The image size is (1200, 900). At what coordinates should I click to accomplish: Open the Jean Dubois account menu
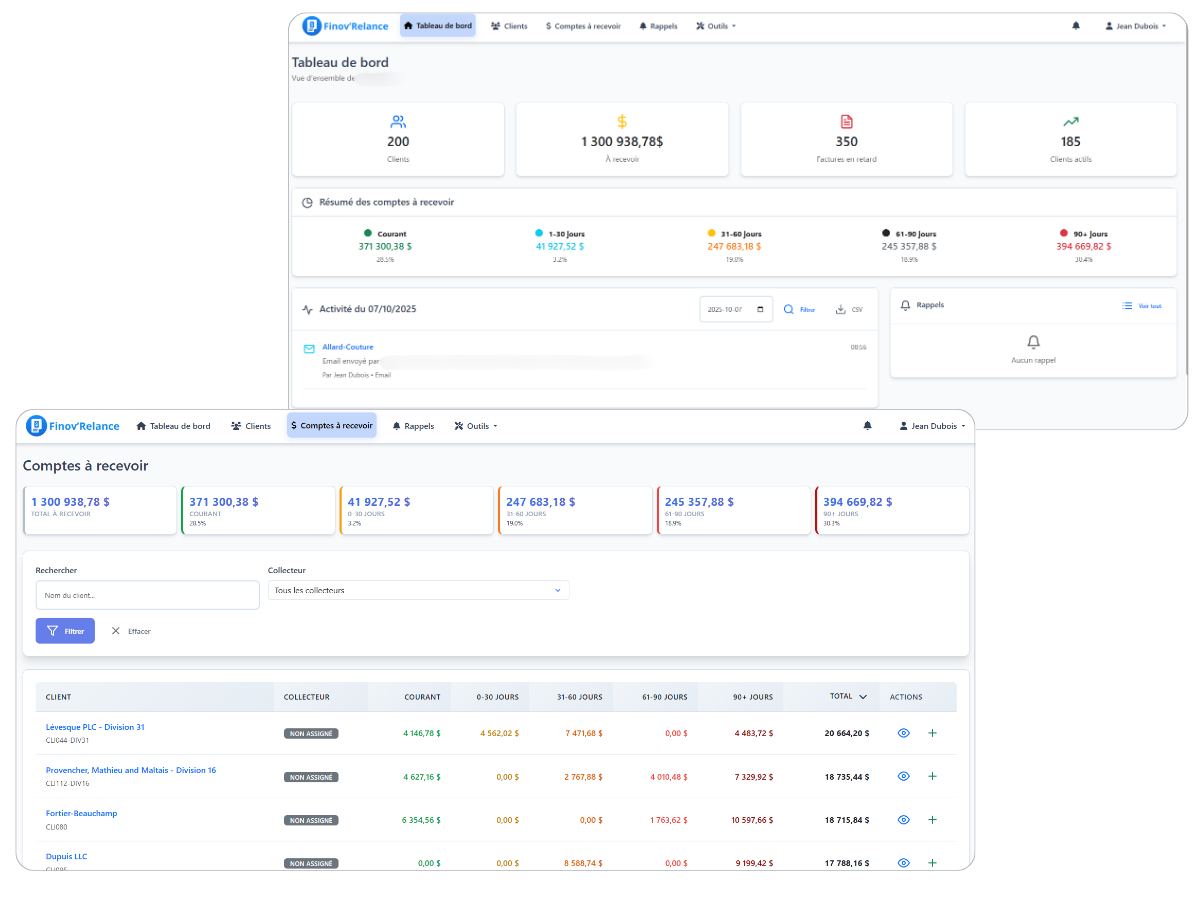pyautogui.click(x=931, y=425)
